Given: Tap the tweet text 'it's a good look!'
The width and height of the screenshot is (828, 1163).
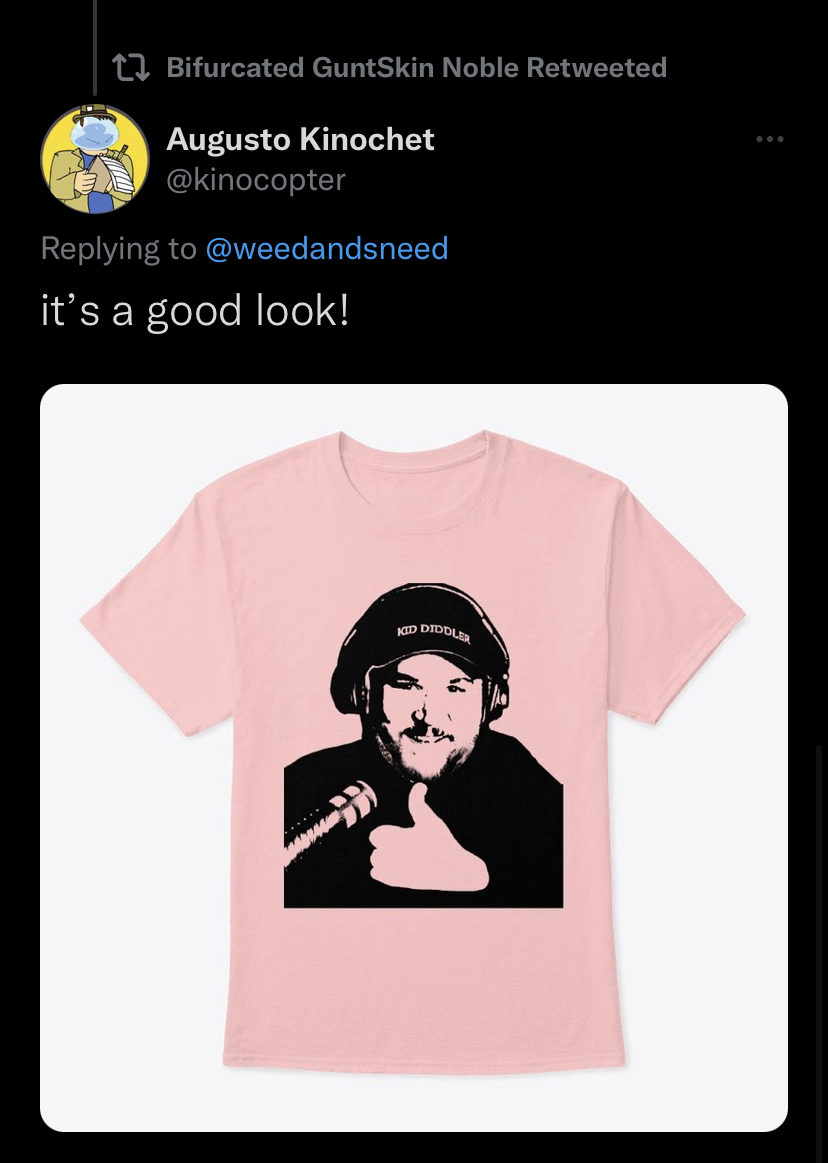Looking at the screenshot, I should 194,310.
